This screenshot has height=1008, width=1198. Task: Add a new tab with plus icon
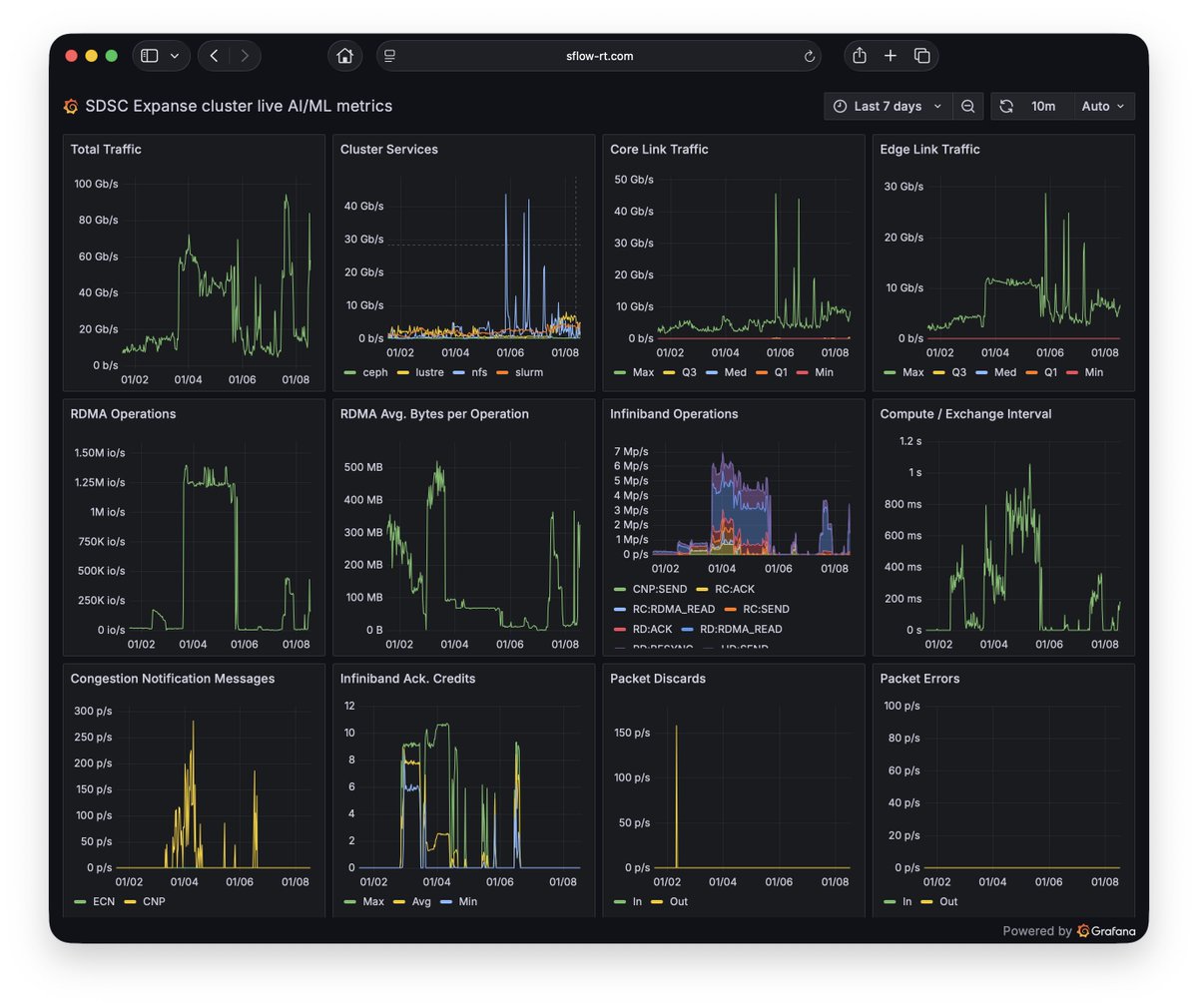pos(891,56)
